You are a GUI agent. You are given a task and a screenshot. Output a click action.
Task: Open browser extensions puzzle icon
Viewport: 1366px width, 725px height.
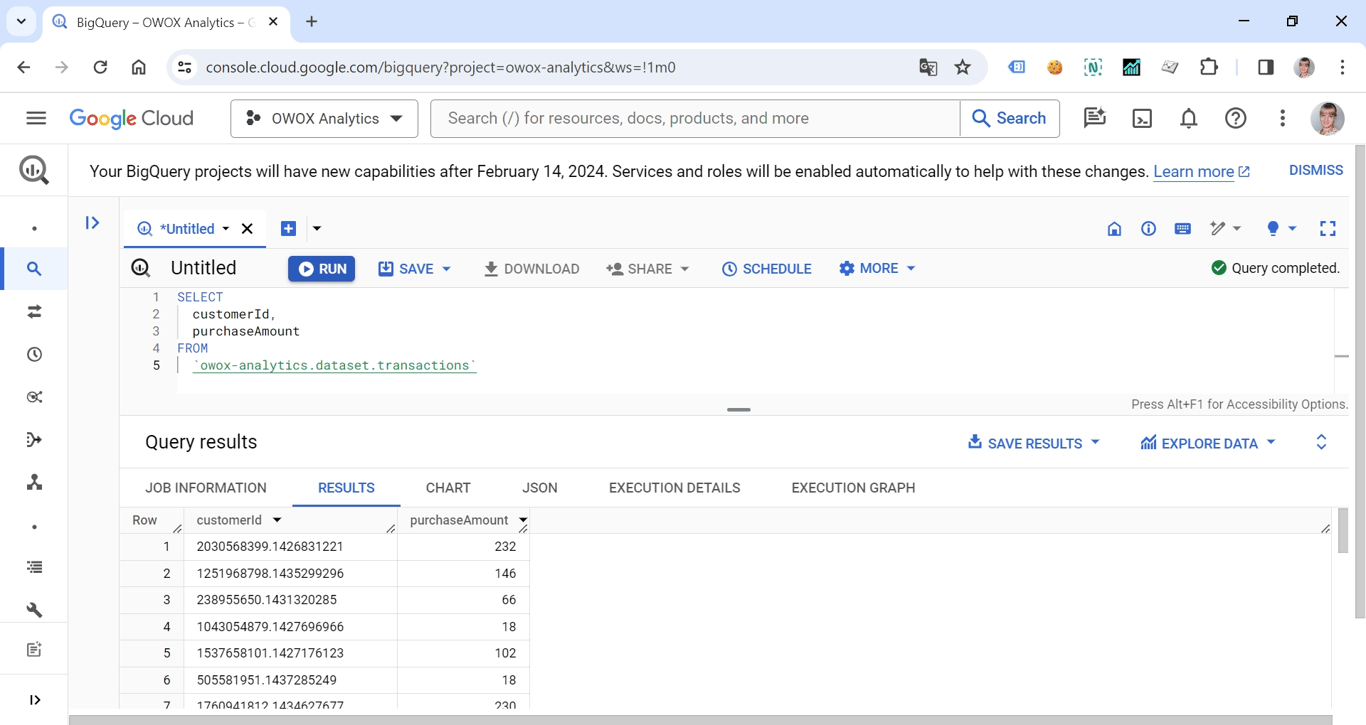1209,67
